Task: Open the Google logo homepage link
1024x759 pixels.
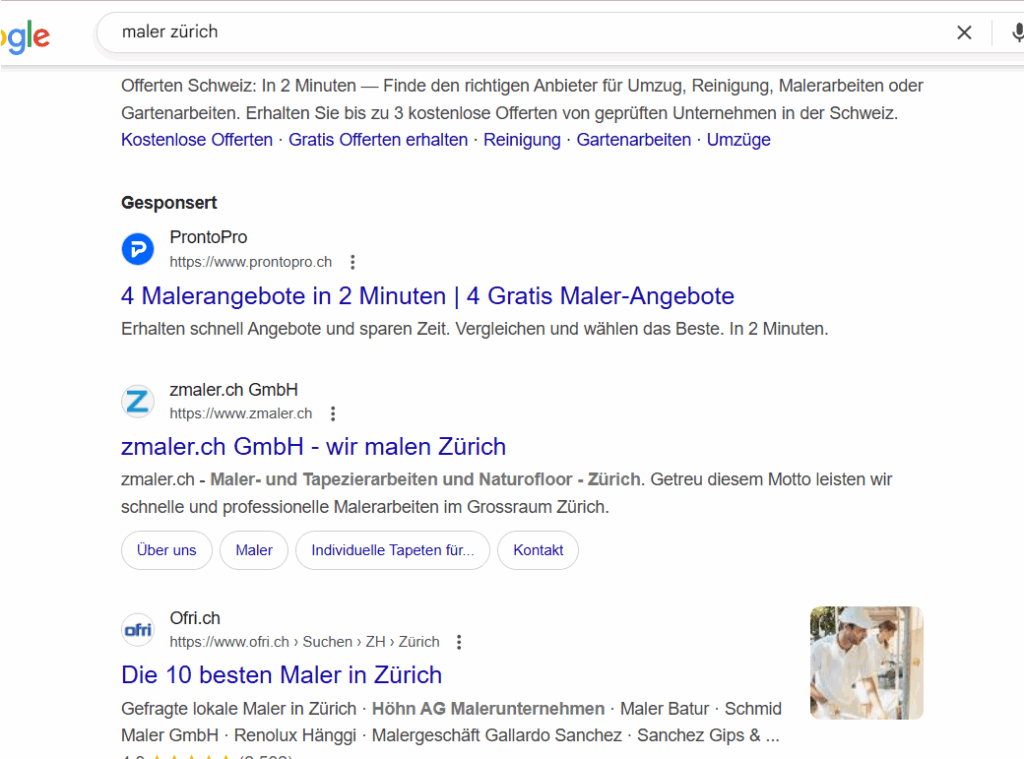Action: 25,37
